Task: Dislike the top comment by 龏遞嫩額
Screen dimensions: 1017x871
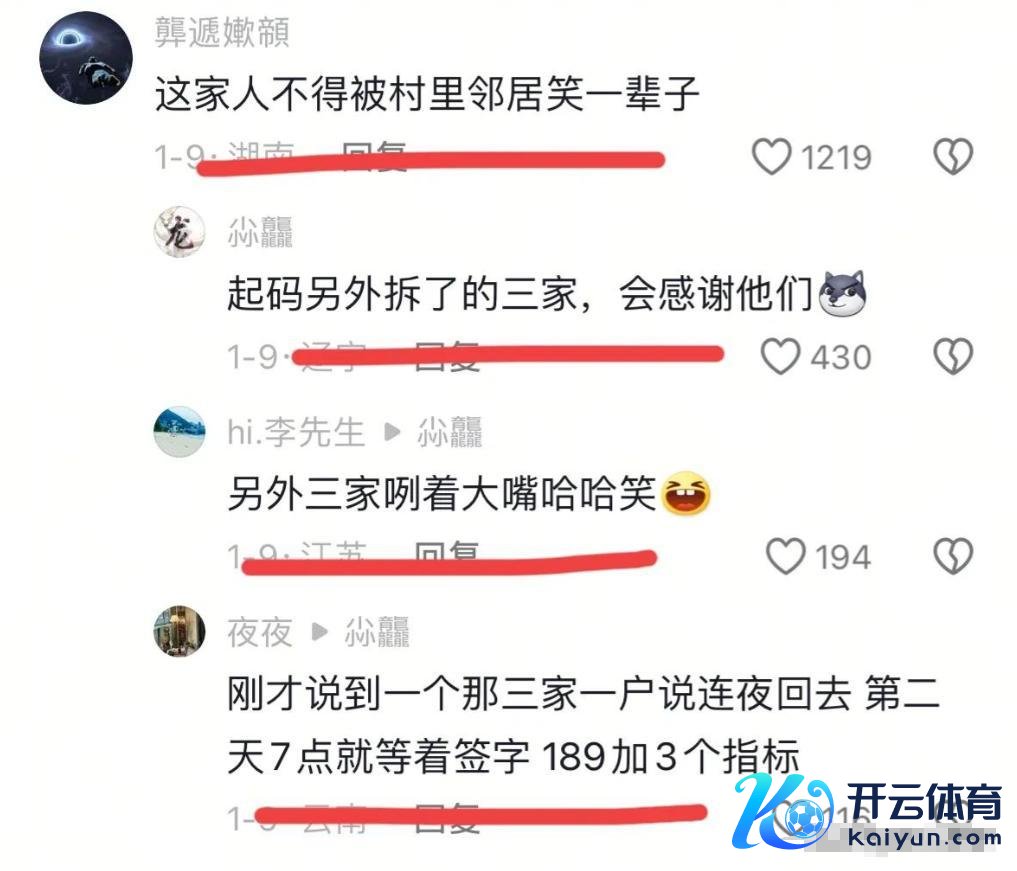Action: click(953, 157)
